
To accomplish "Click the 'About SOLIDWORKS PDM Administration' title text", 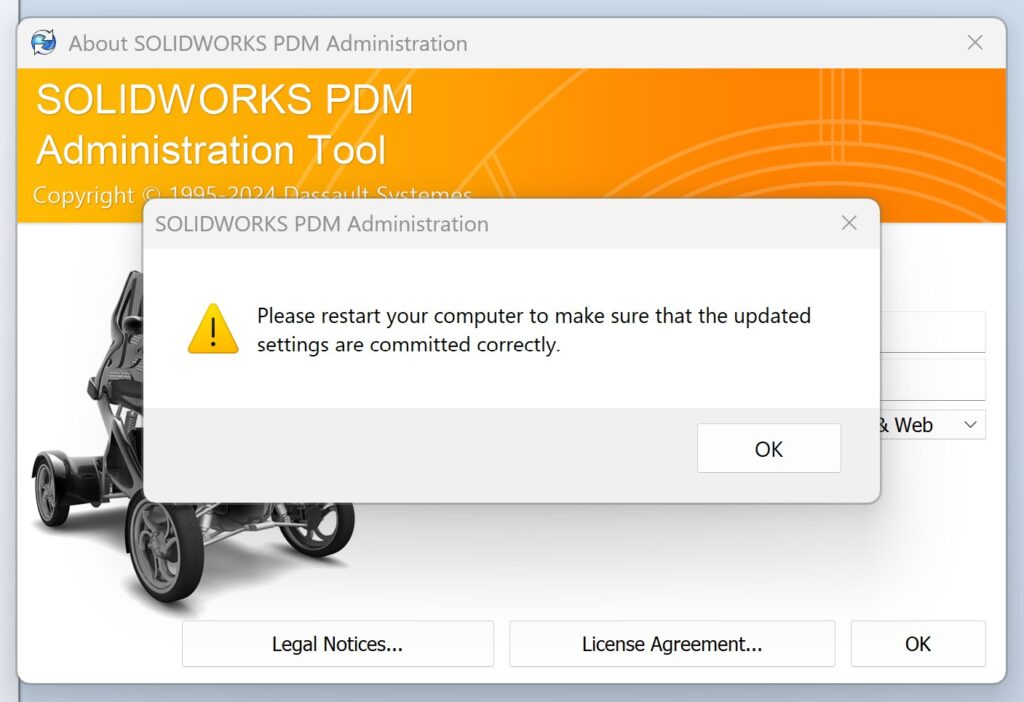I will tap(268, 44).
